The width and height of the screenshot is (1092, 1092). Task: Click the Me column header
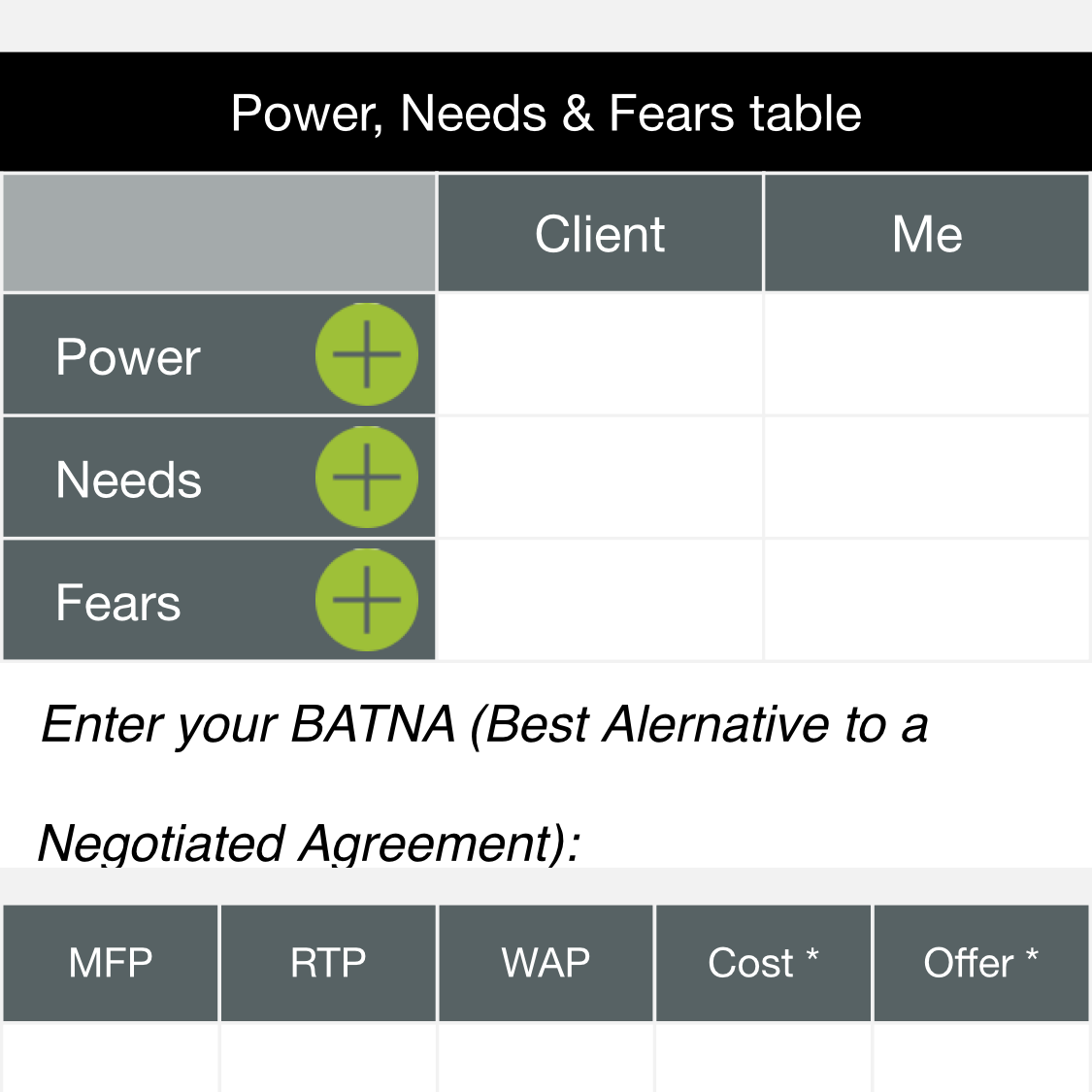point(927,233)
